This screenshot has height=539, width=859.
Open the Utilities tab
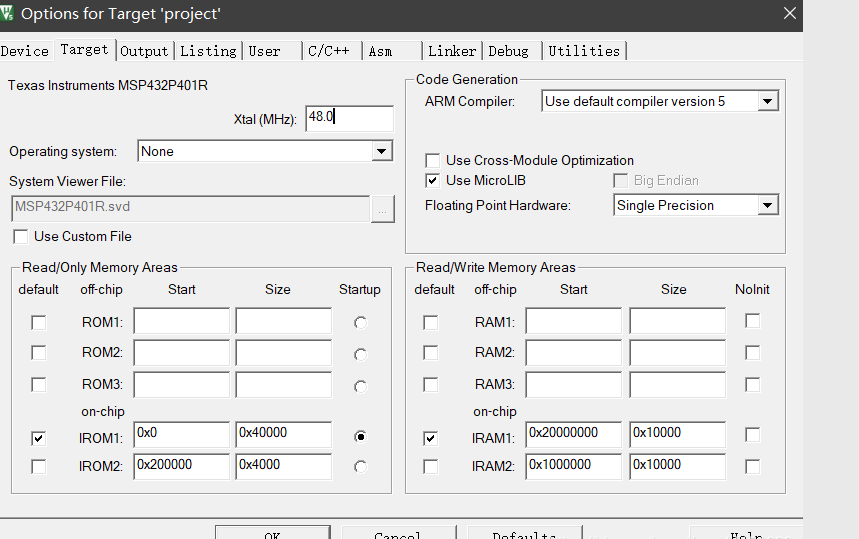click(584, 51)
